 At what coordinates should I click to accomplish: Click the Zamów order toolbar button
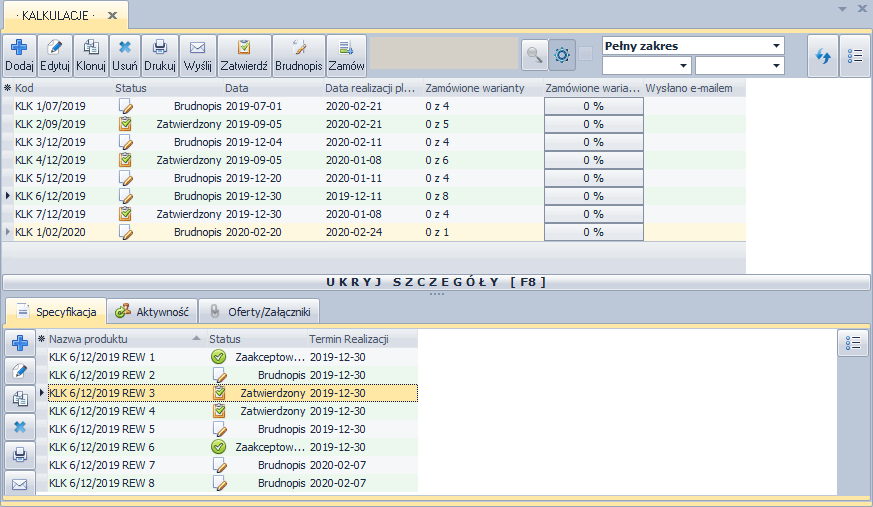pos(346,56)
